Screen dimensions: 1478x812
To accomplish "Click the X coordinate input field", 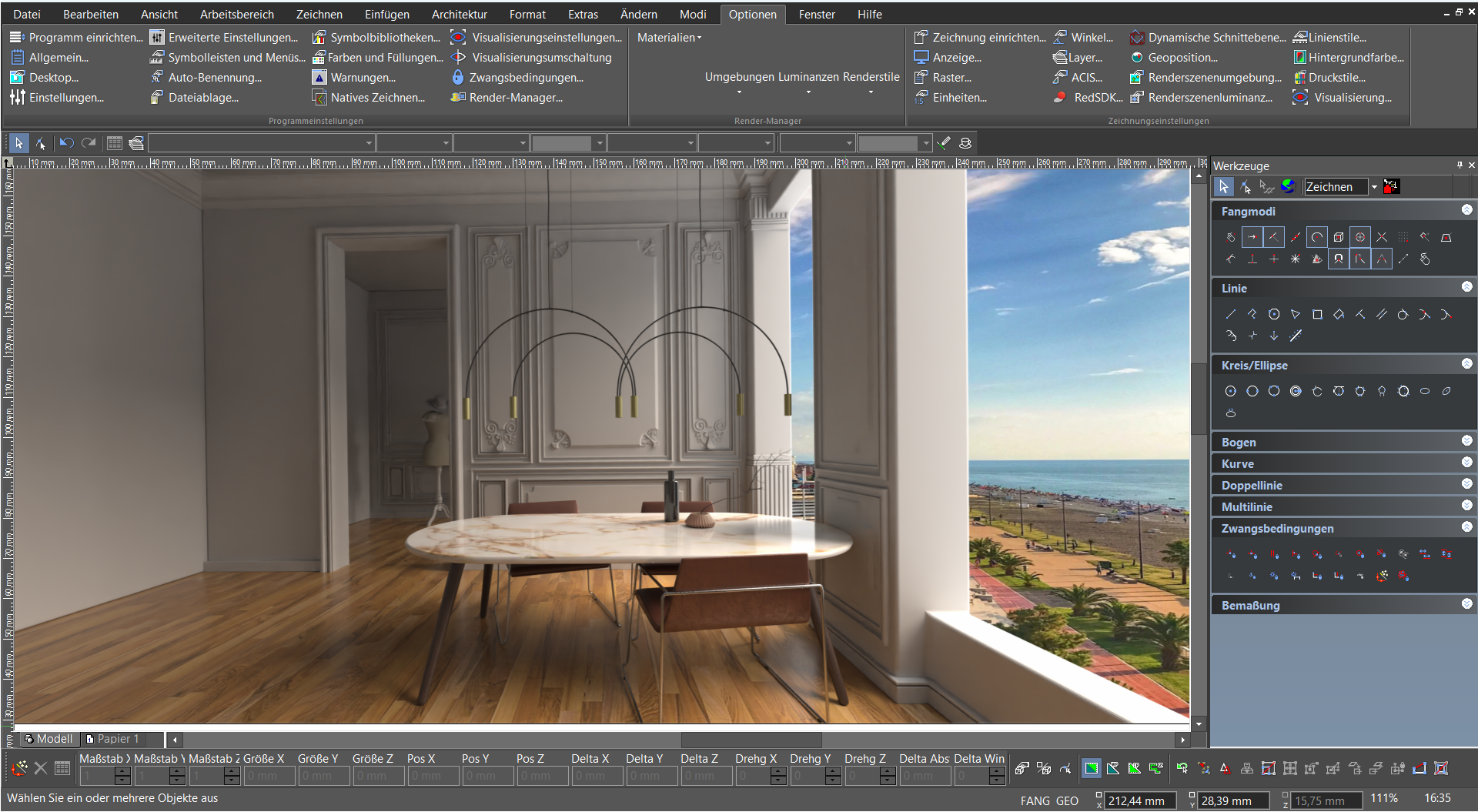I will [1139, 800].
